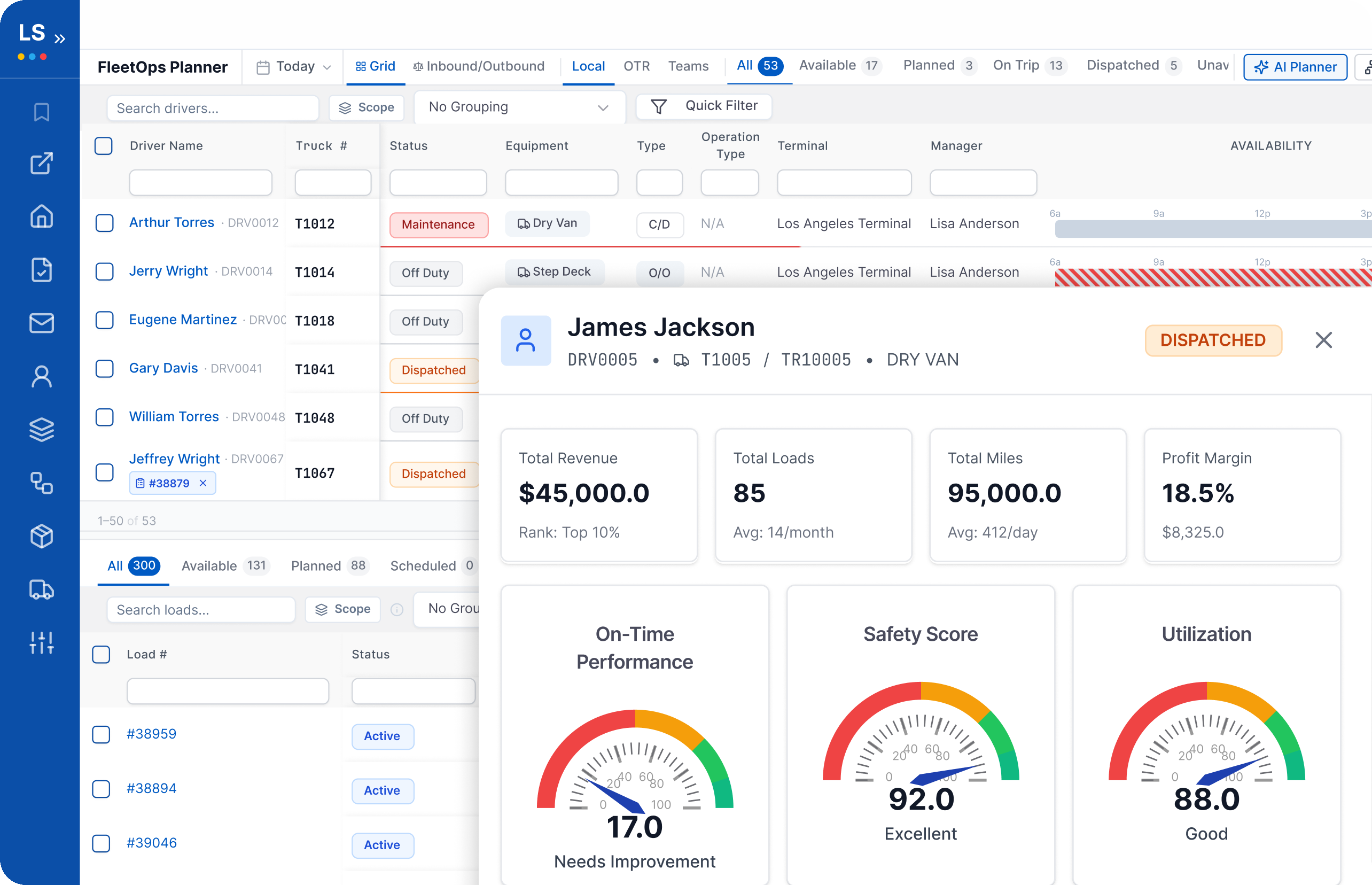Click drivers Scope button
The image size is (1372, 885).
[367, 107]
